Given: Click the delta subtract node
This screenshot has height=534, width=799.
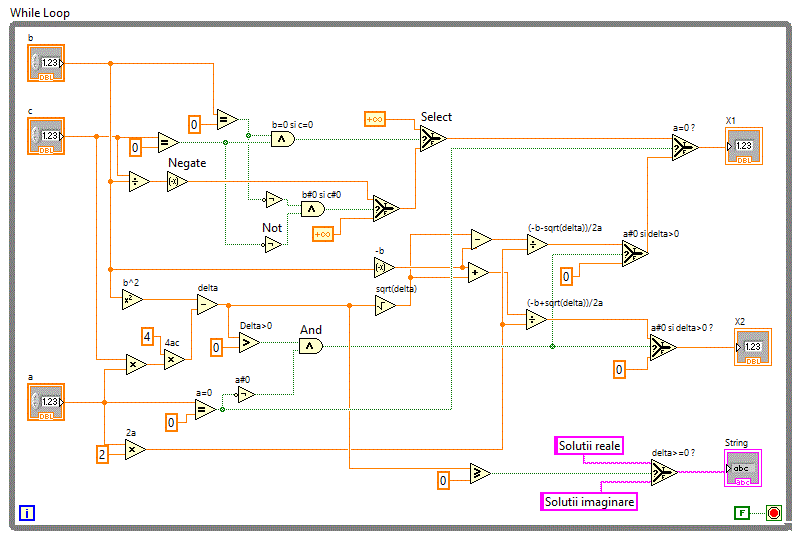Looking at the screenshot, I should 206,305.
